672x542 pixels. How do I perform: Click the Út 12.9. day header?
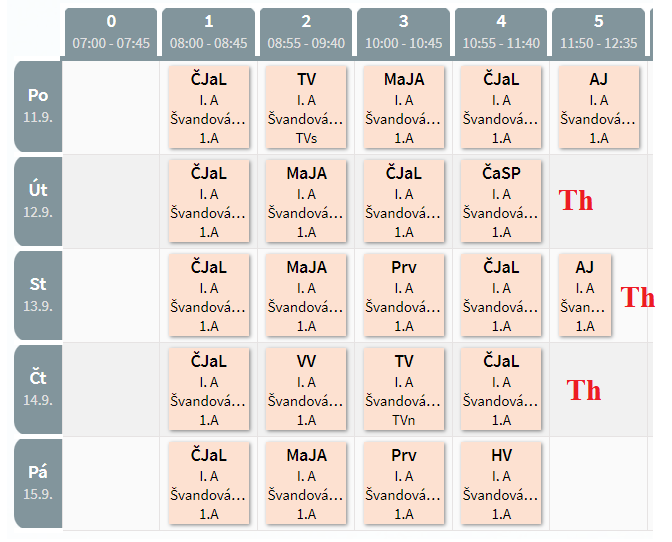point(38,198)
